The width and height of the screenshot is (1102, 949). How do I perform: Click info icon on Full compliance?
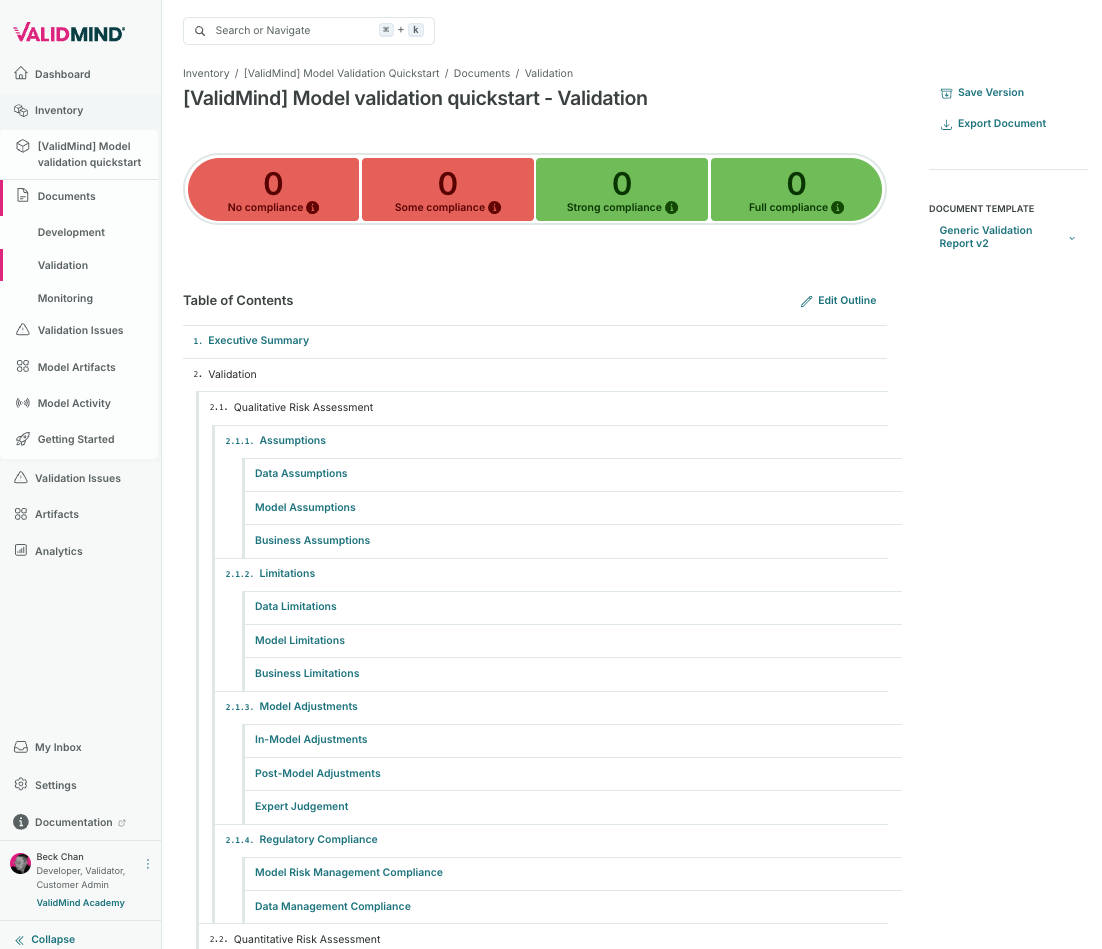click(838, 207)
